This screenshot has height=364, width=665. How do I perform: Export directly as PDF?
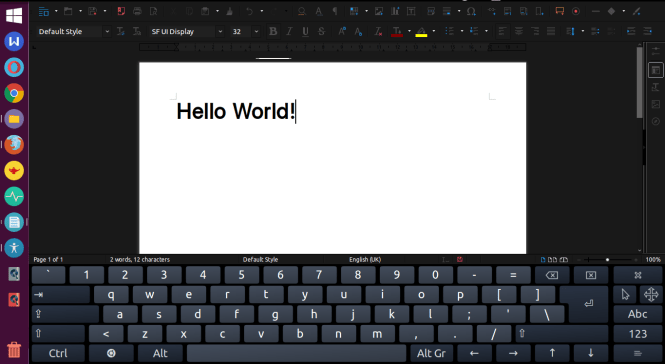tap(121, 11)
